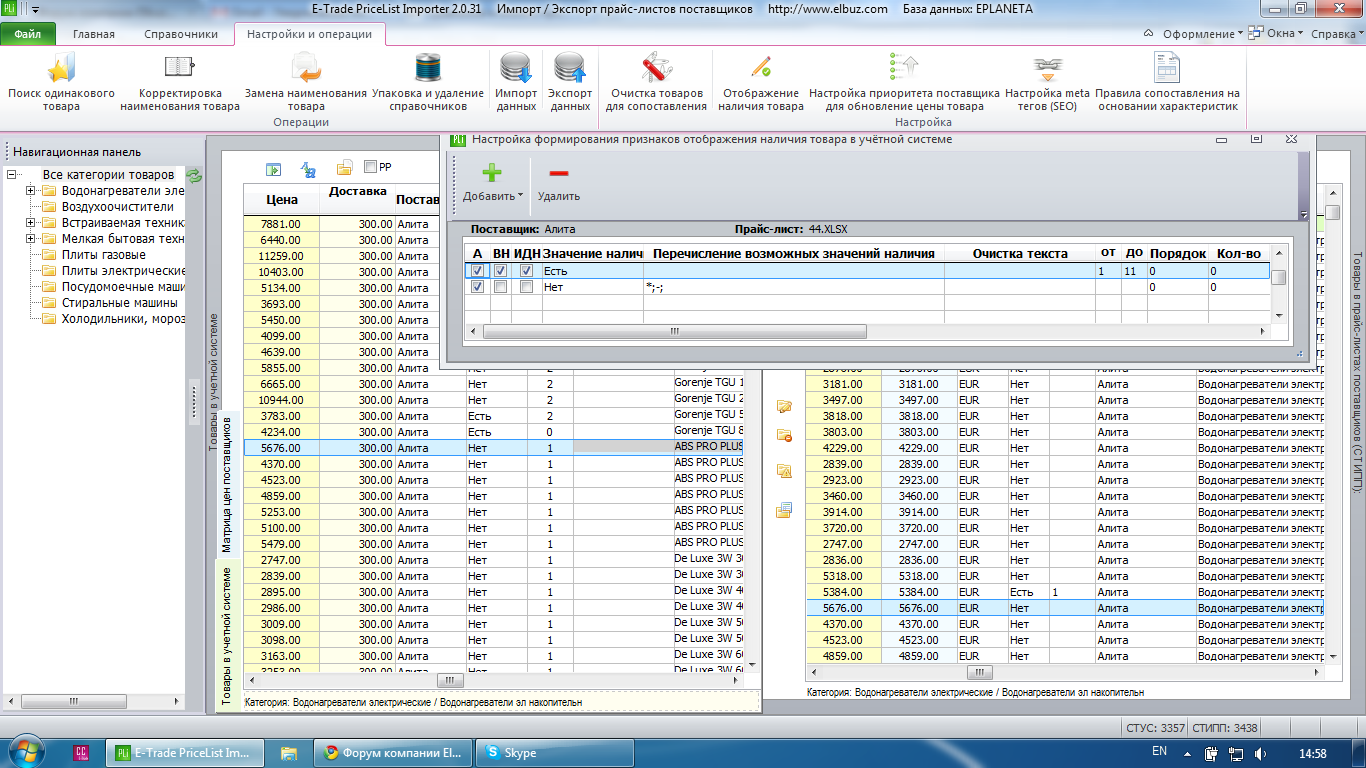Click the folder with pencil icon between grids

coord(784,406)
